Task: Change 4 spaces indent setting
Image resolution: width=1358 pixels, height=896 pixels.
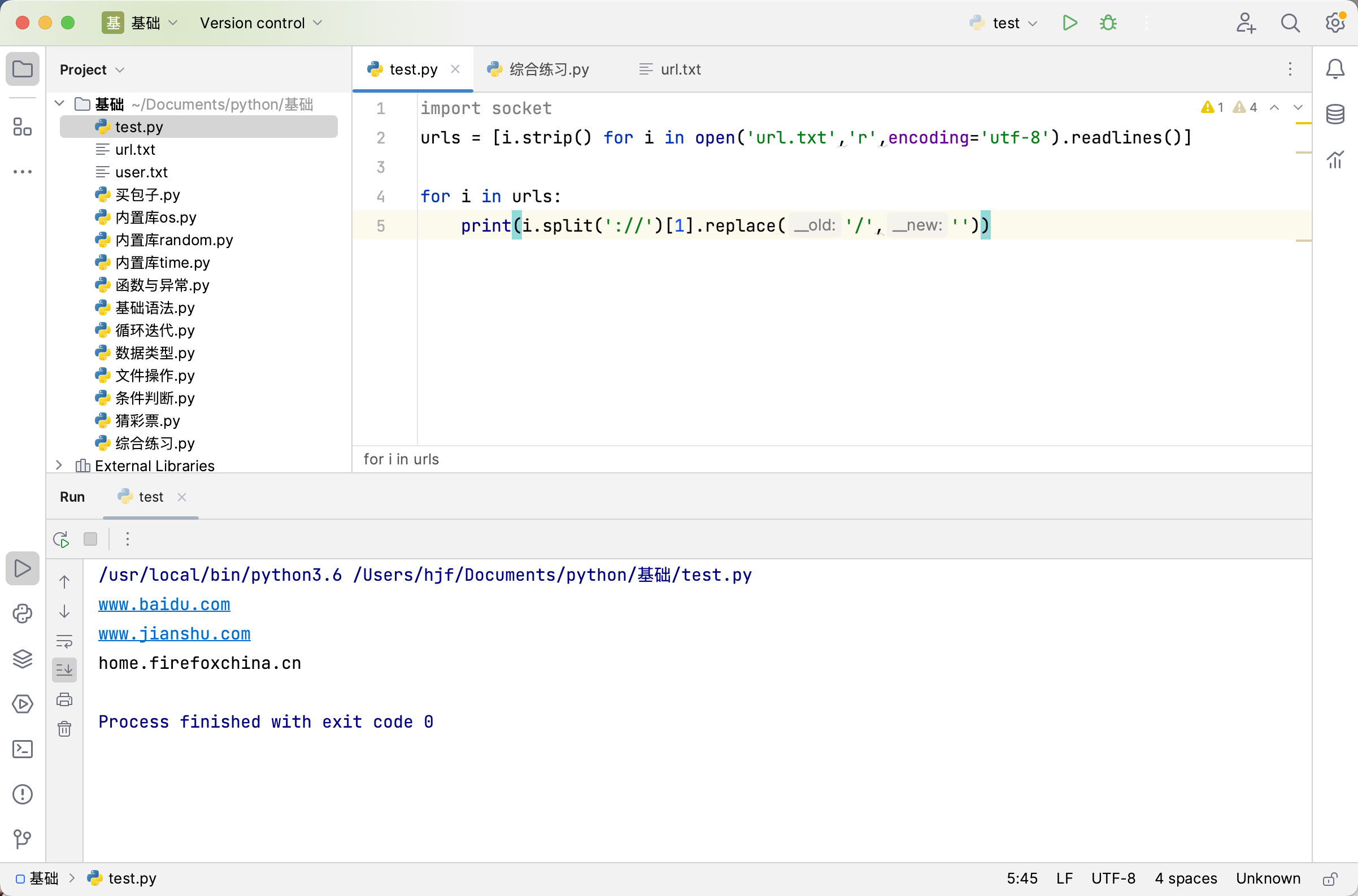Action: point(1186,878)
